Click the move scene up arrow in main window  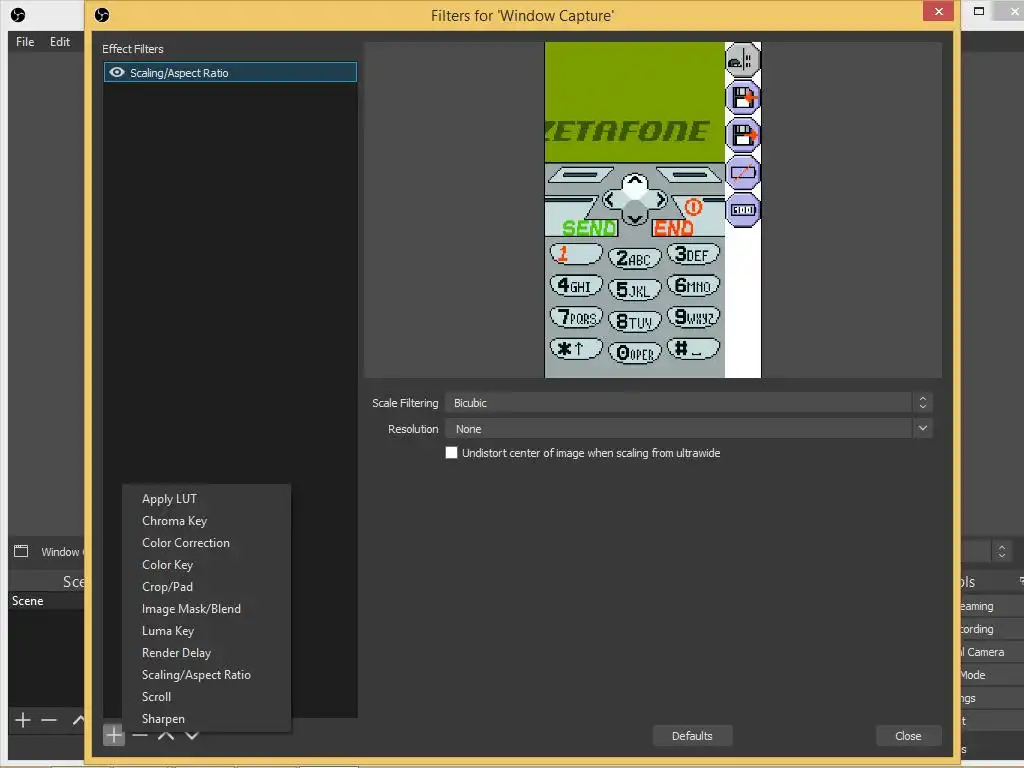(78, 720)
